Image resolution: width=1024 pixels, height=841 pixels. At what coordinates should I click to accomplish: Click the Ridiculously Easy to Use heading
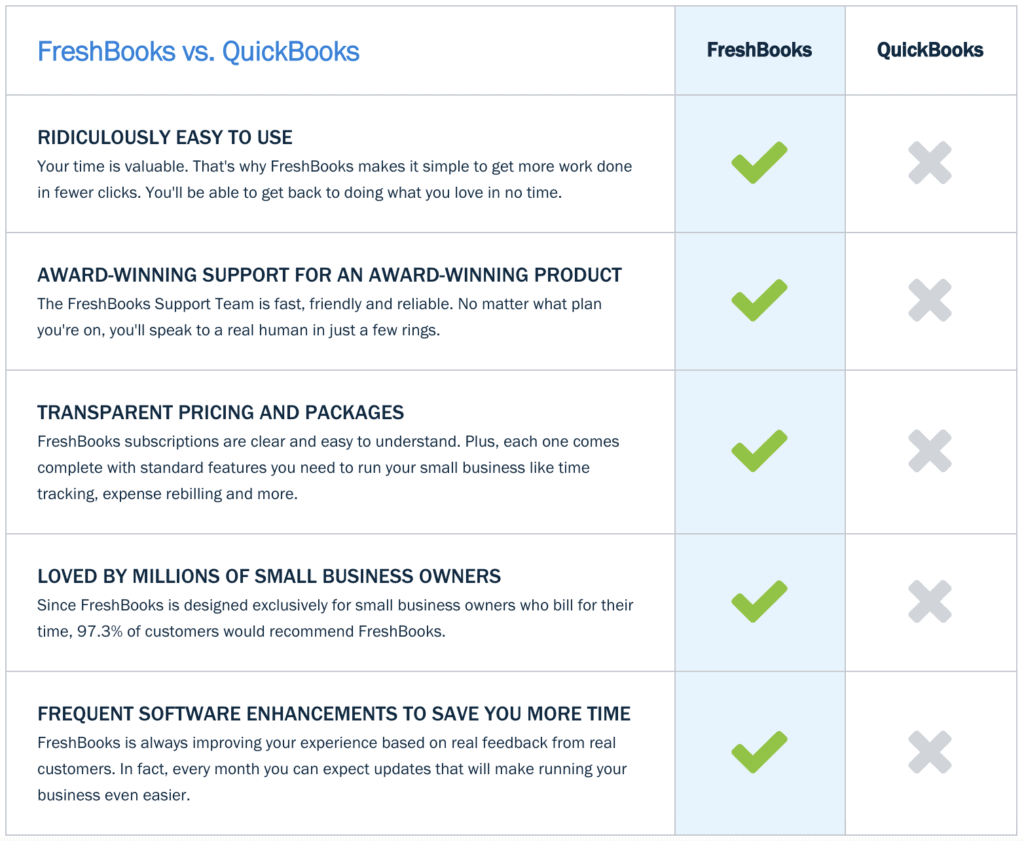(x=165, y=137)
